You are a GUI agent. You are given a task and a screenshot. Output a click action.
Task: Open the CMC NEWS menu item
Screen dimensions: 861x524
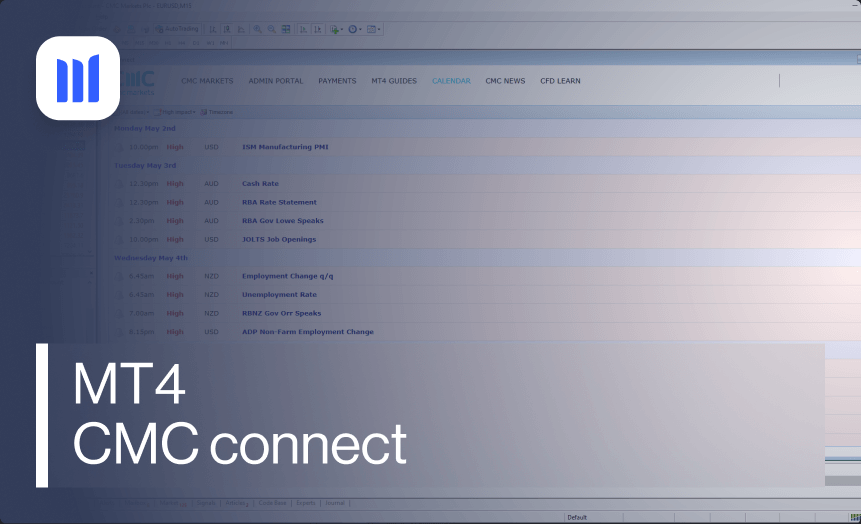[x=505, y=81]
